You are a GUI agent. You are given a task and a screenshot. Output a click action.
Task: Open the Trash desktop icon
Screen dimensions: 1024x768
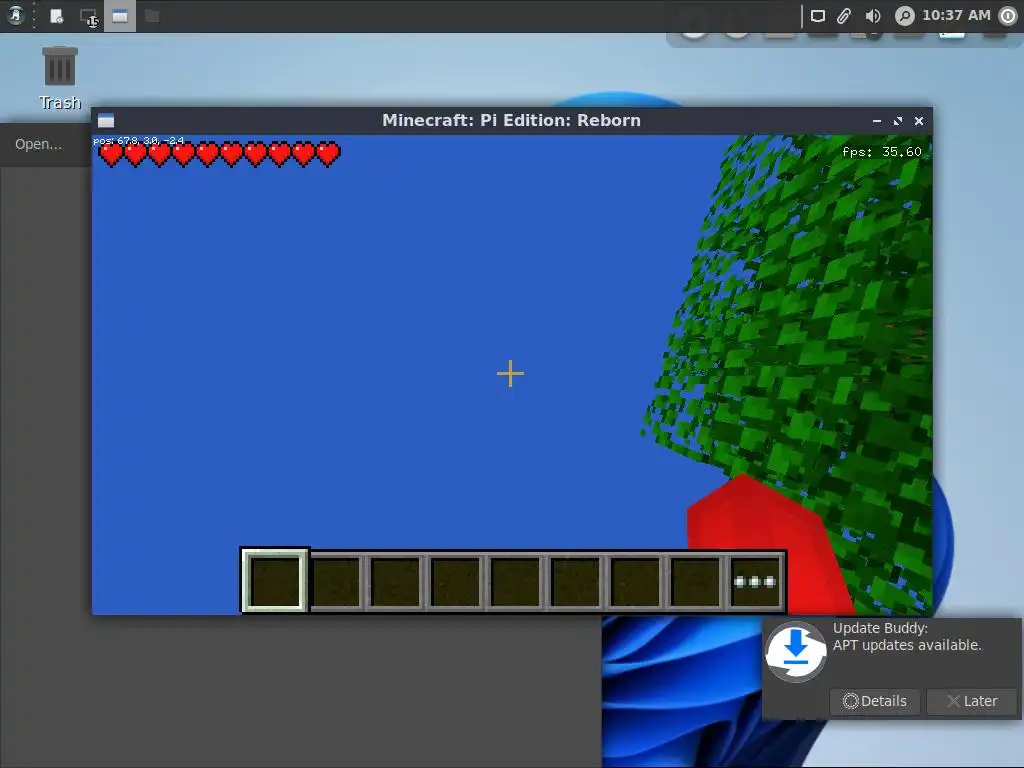pyautogui.click(x=60, y=78)
